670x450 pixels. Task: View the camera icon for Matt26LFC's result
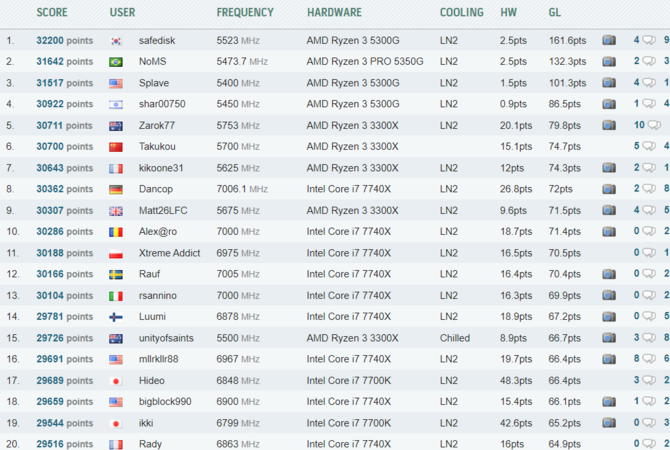click(x=609, y=210)
